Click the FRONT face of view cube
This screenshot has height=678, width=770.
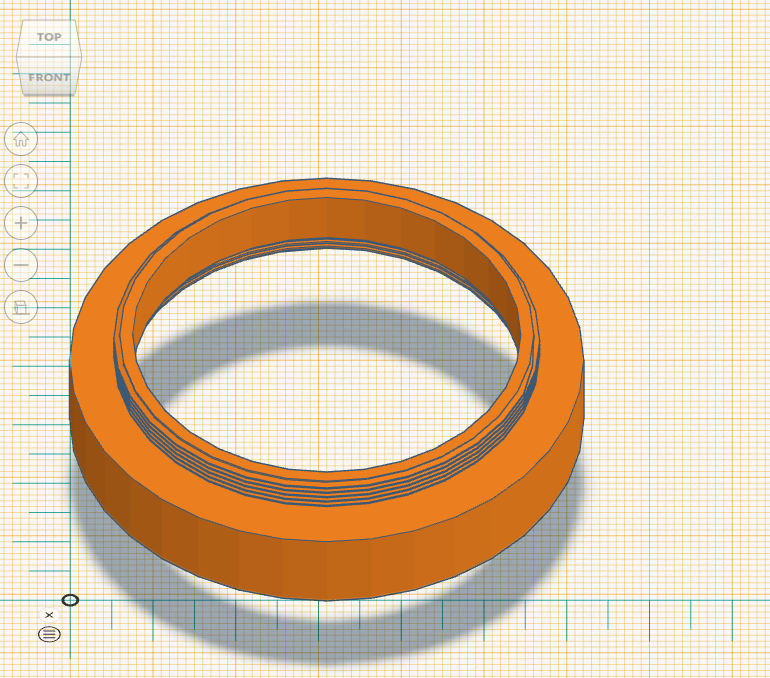point(49,77)
